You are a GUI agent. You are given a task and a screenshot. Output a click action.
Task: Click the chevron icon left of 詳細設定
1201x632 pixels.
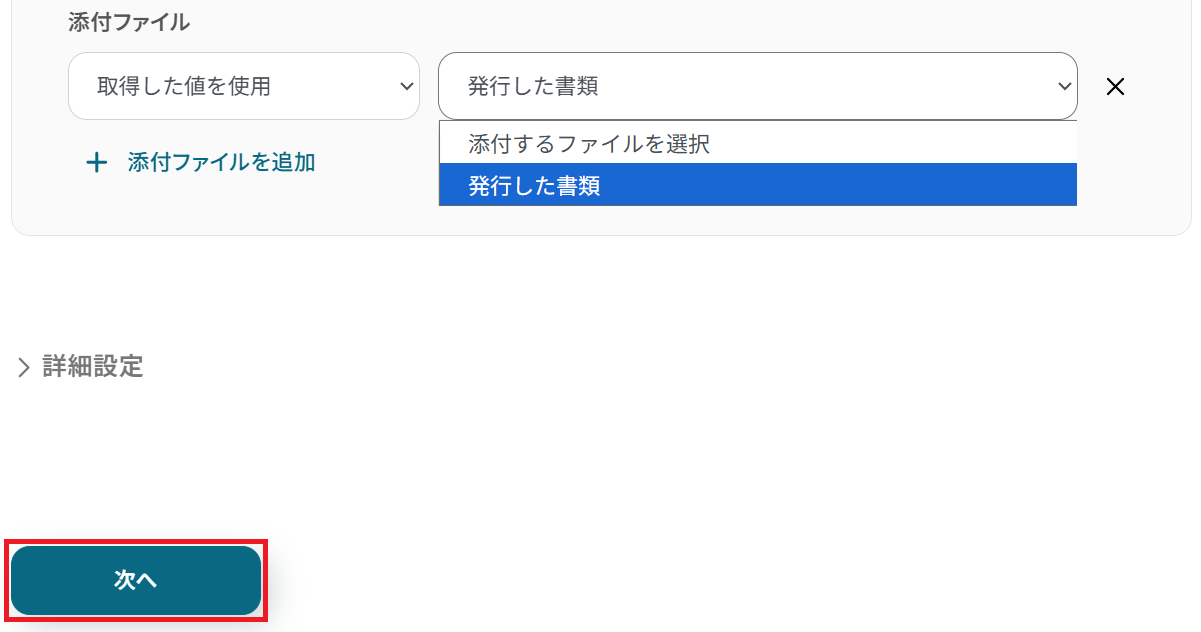[24, 368]
